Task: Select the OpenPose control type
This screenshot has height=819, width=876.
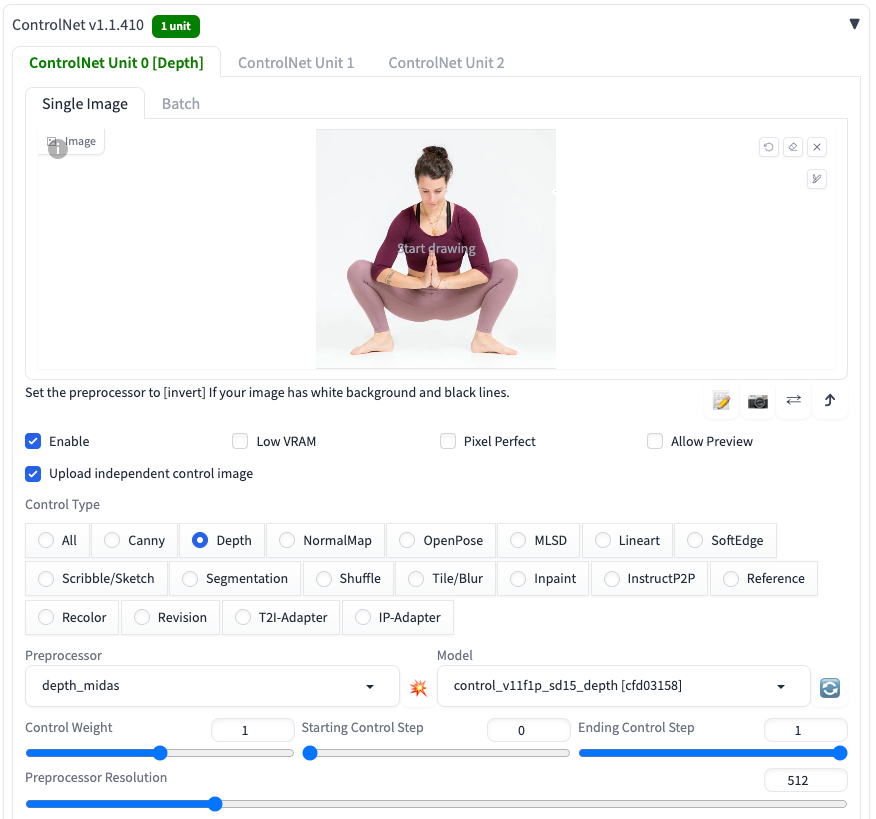Action: (407, 540)
